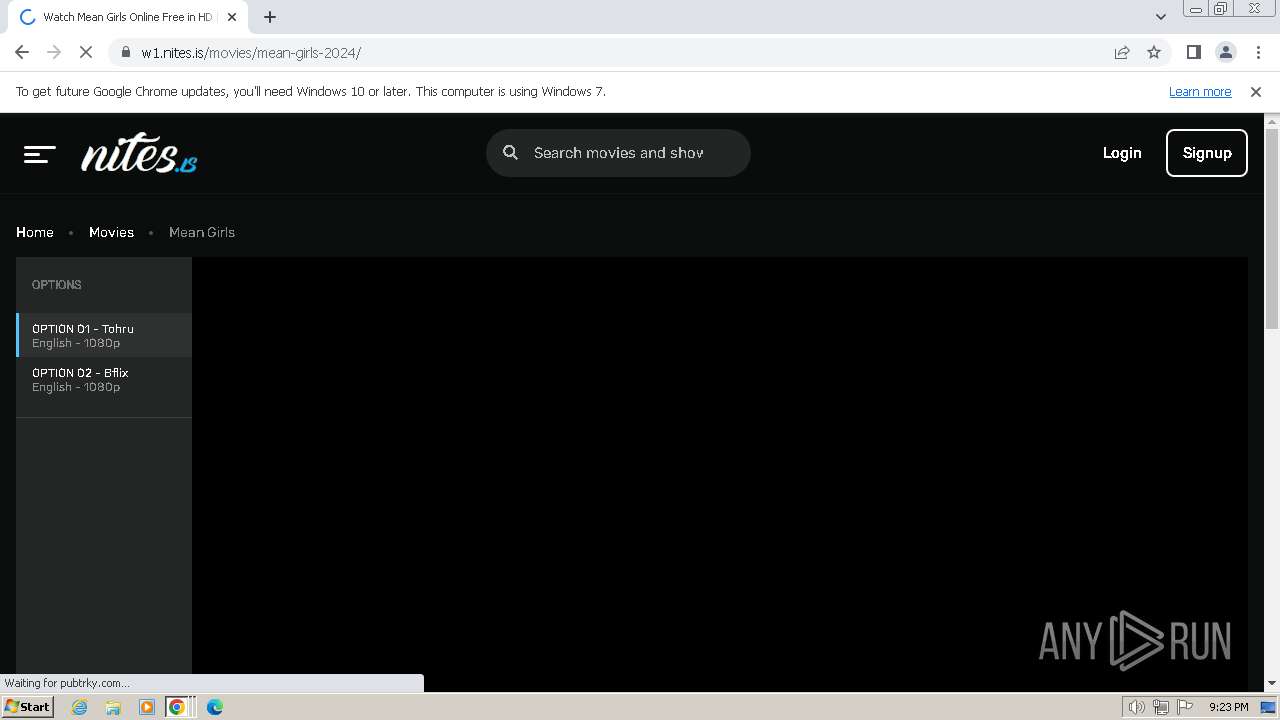The width and height of the screenshot is (1280, 720).
Task: Focus the Search movies and shows field
Action: pyautogui.click(x=618, y=153)
